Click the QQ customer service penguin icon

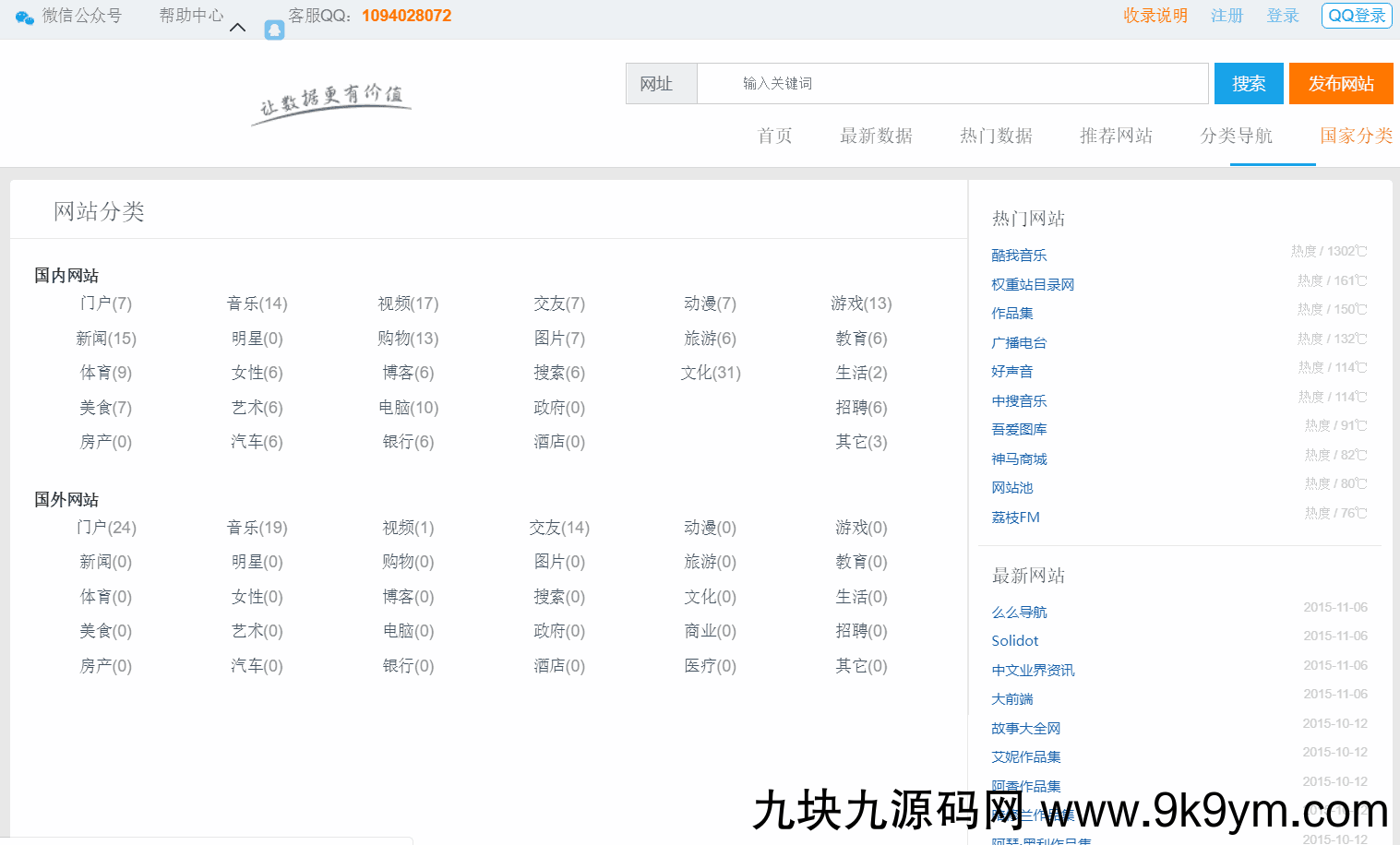274,30
